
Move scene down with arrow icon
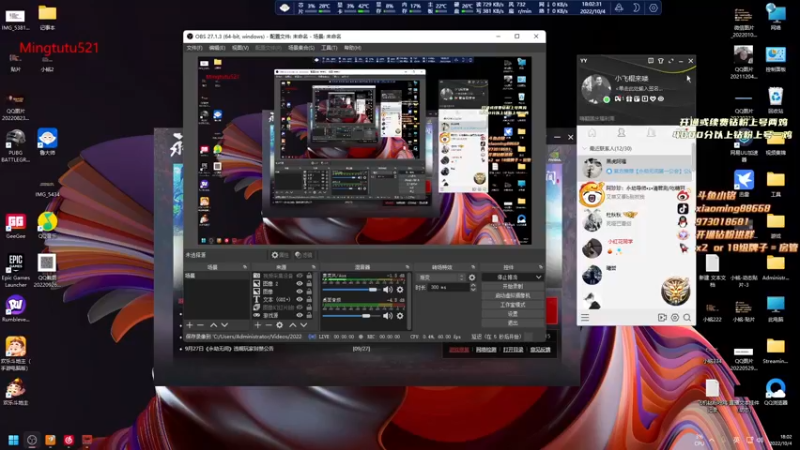pyautogui.click(x=224, y=325)
